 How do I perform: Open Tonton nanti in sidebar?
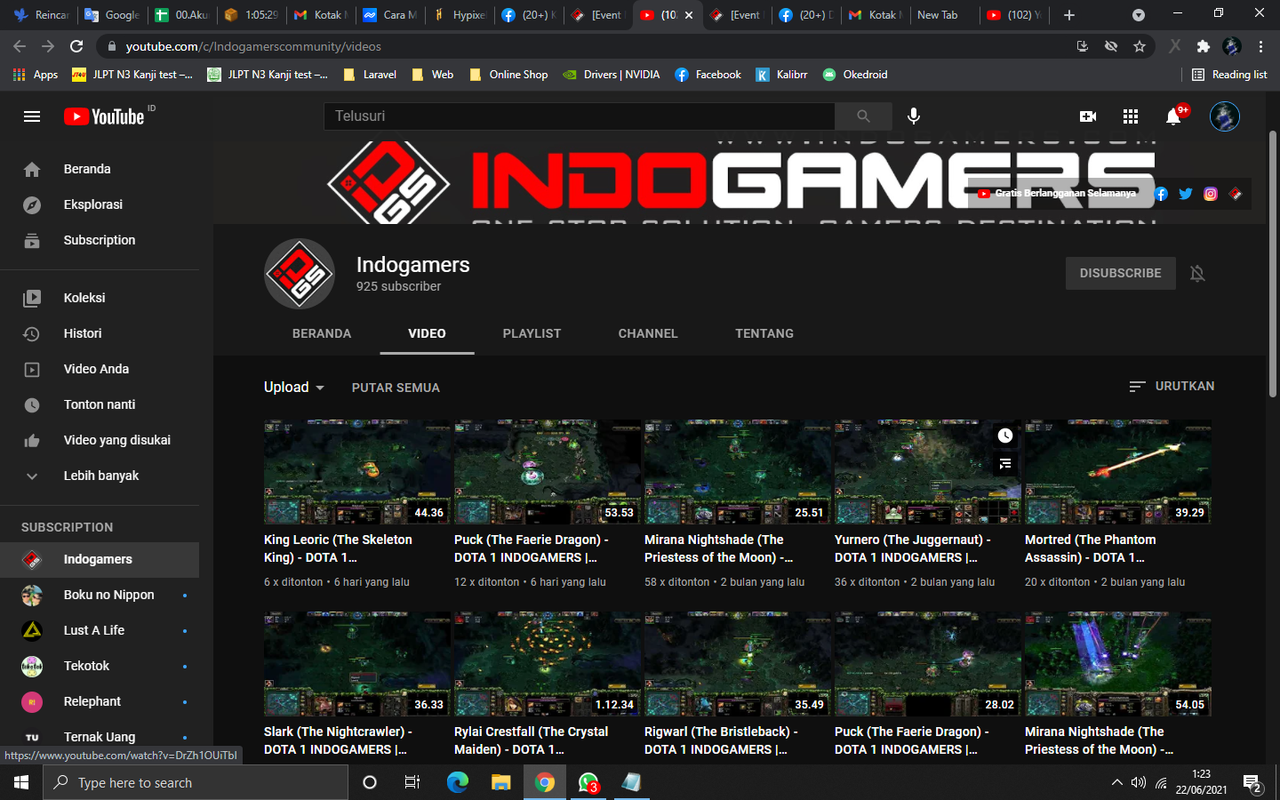pos(100,404)
